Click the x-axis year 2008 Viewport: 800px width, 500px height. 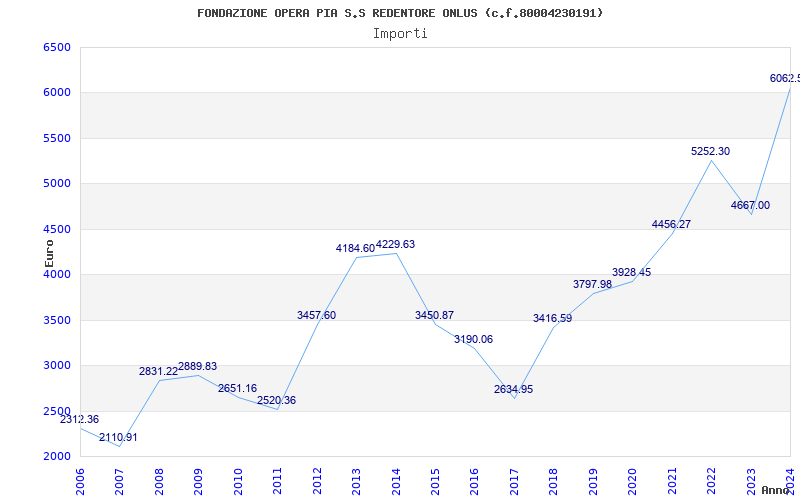(159, 482)
